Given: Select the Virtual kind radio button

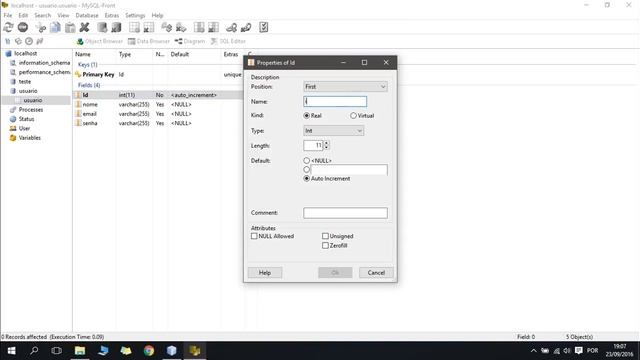Looking at the screenshot, I should (x=353, y=116).
